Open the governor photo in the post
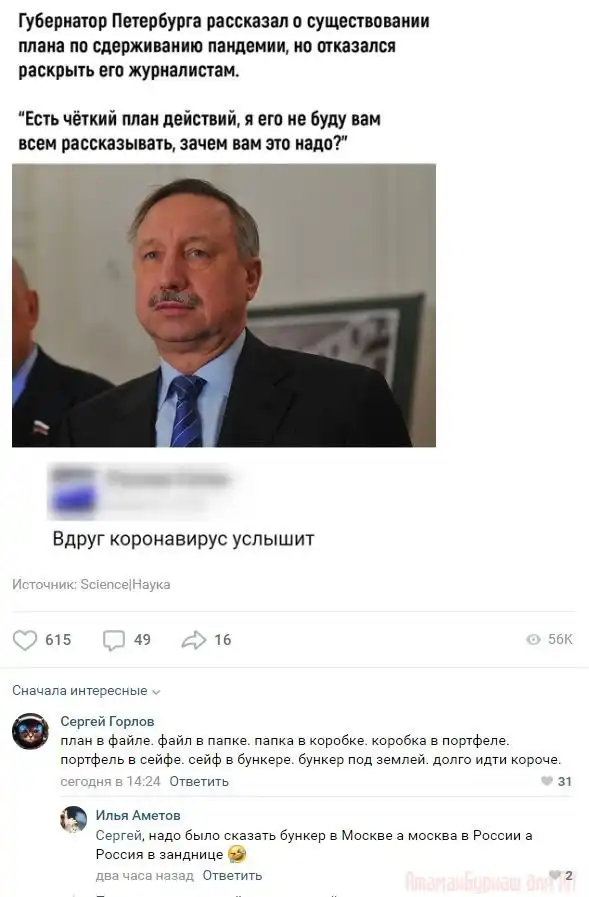The image size is (589, 897). click(224, 305)
